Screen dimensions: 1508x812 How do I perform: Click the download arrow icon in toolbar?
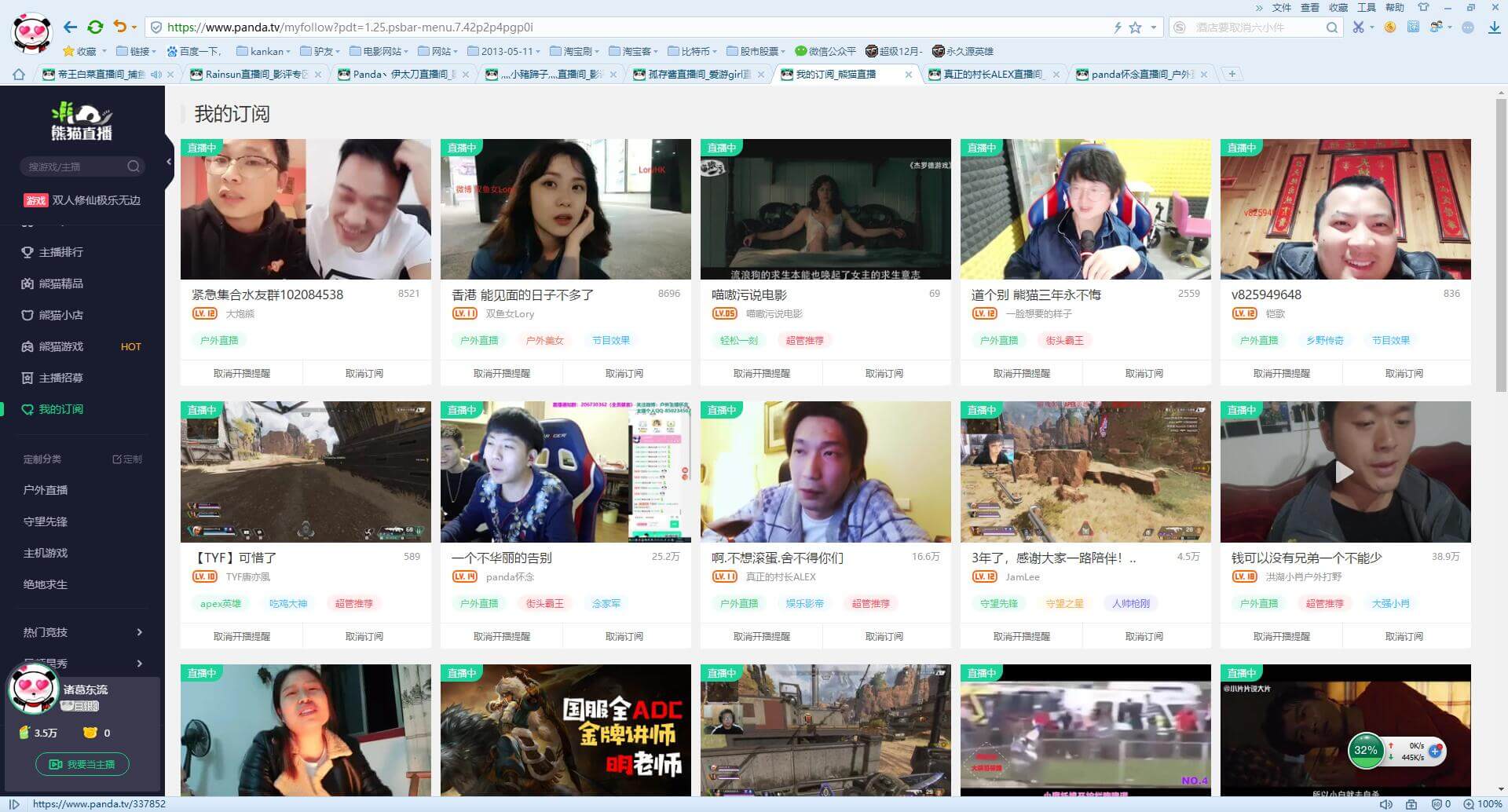tap(1494, 27)
